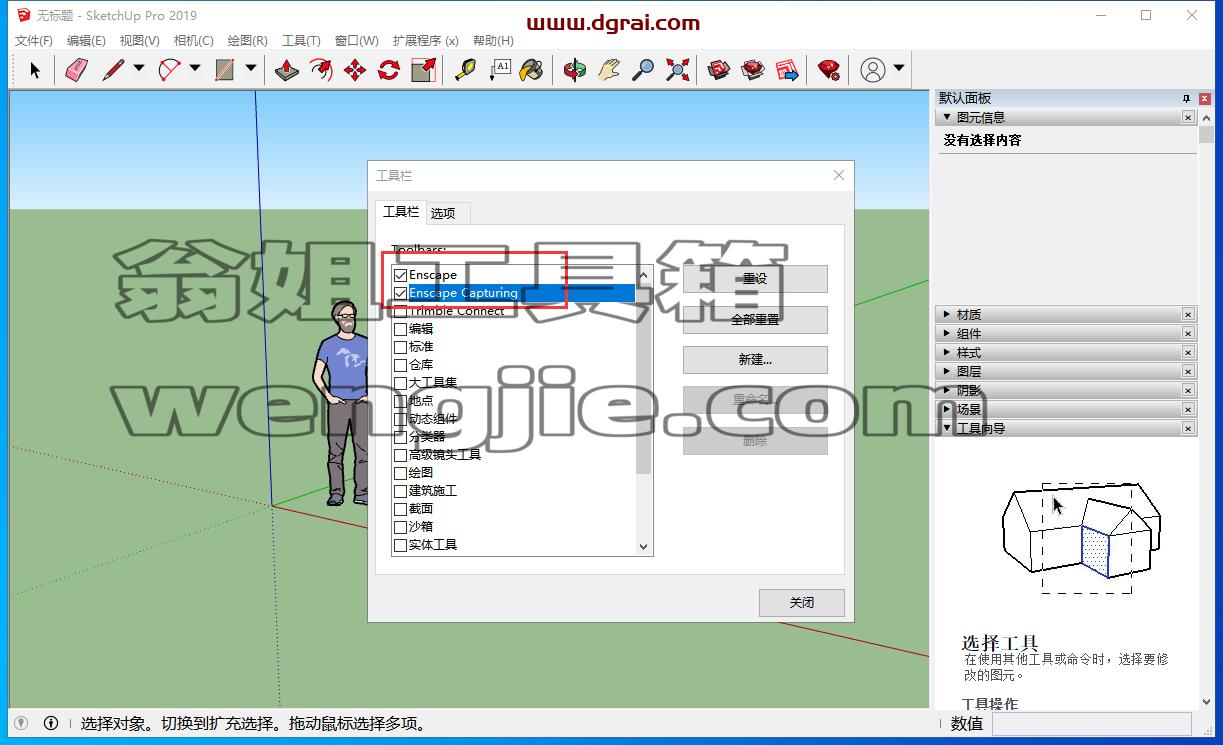Uncheck the Enscape Capturing checkbox
The image size is (1223, 745).
401,293
